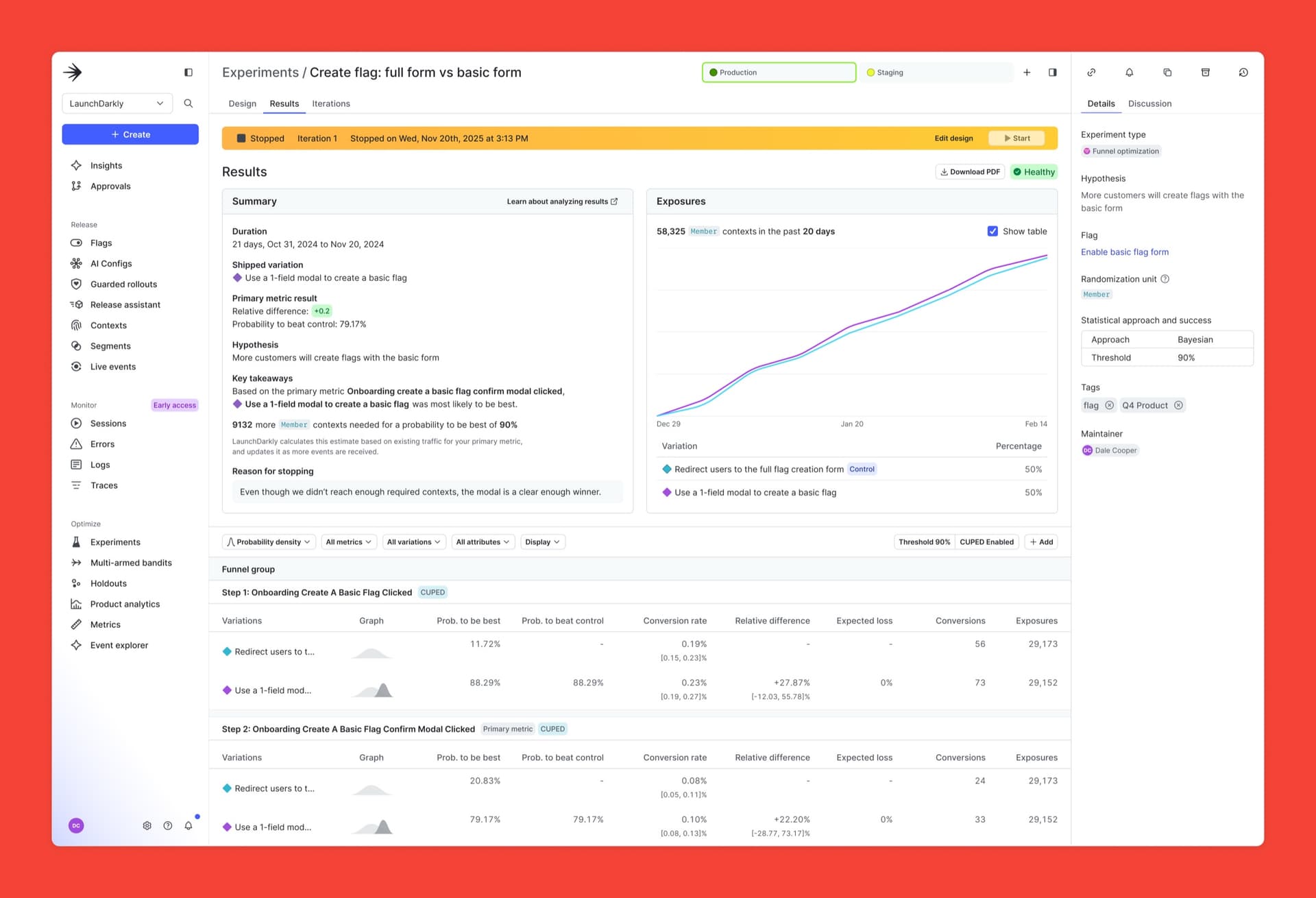The width and height of the screenshot is (1316, 898).
Task: Select the Results tab
Action: [x=284, y=104]
